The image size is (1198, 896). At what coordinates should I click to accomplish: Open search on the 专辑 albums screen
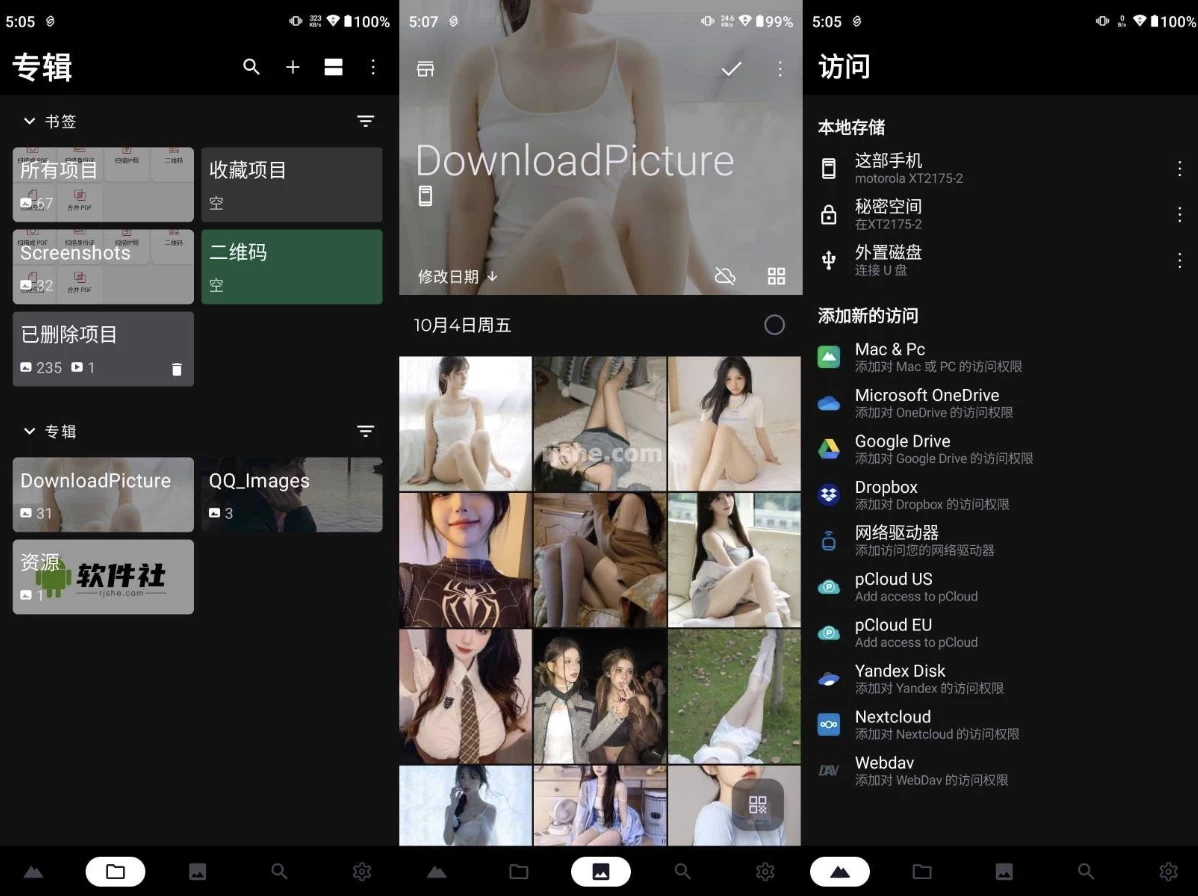tap(251, 67)
